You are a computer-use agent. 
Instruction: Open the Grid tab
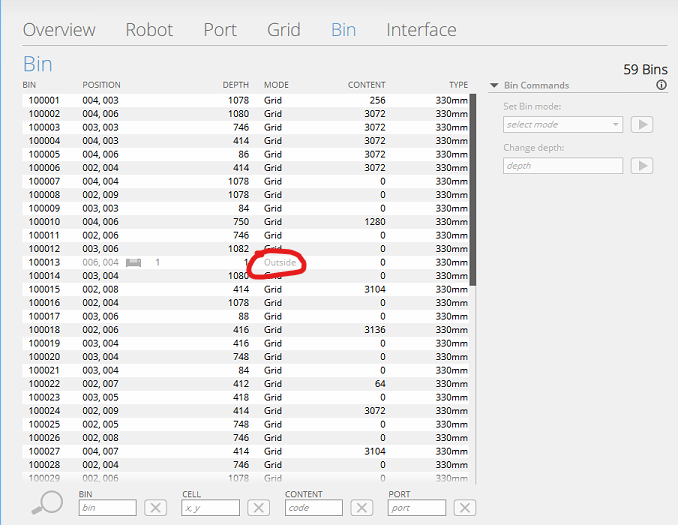pyautogui.click(x=283, y=29)
